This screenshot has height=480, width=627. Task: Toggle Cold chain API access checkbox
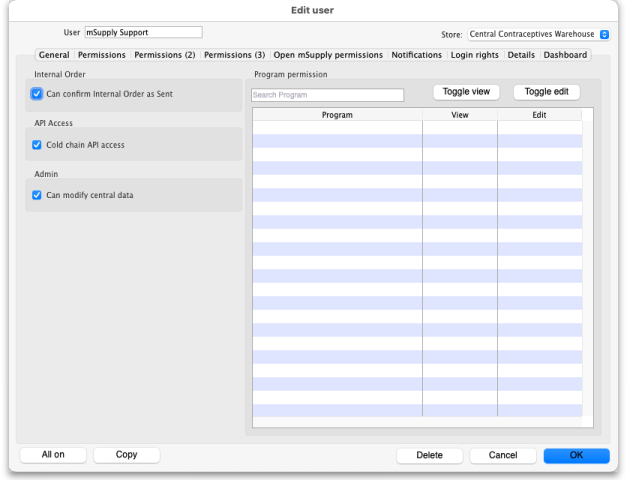coord(37,145)
